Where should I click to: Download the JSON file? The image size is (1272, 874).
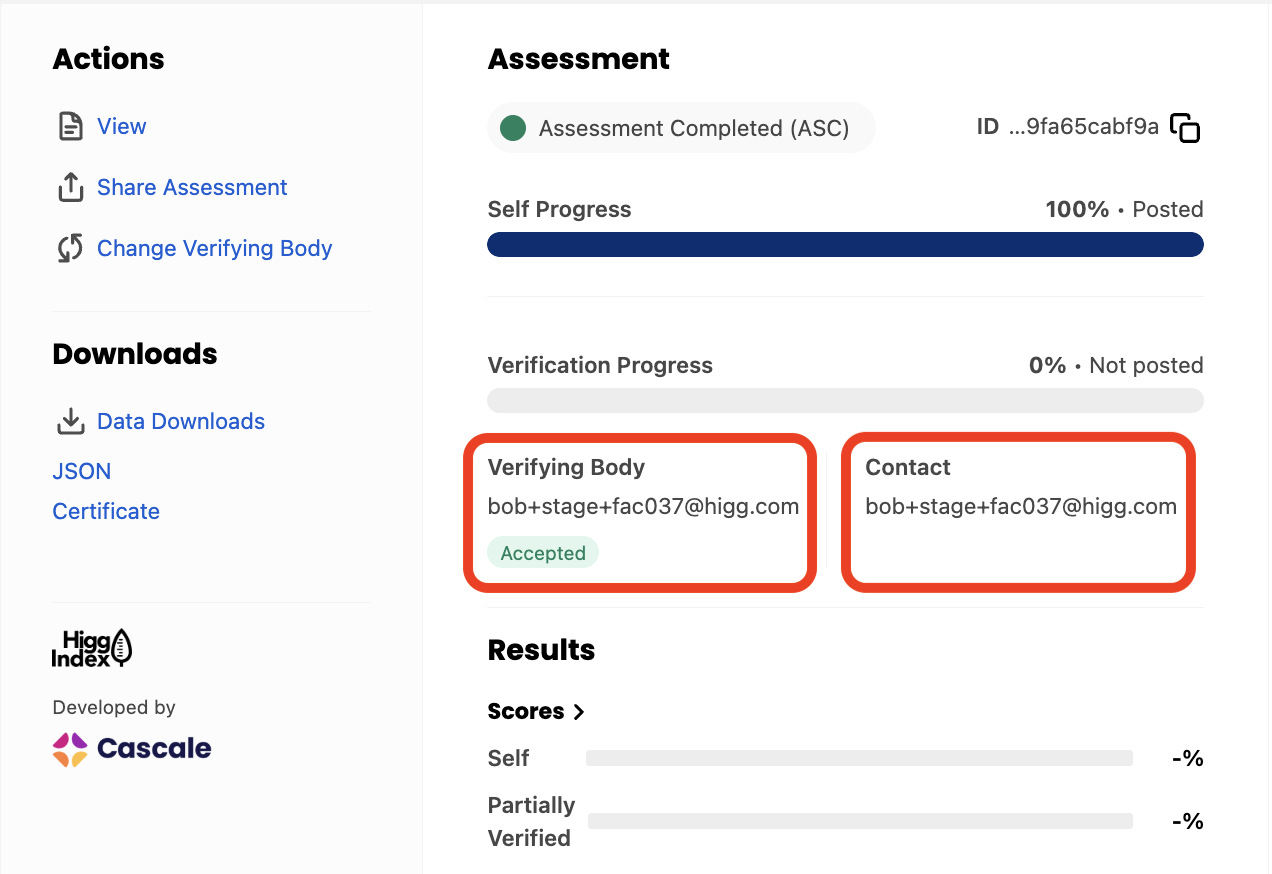pyautogui.click(x=82, y=472)
